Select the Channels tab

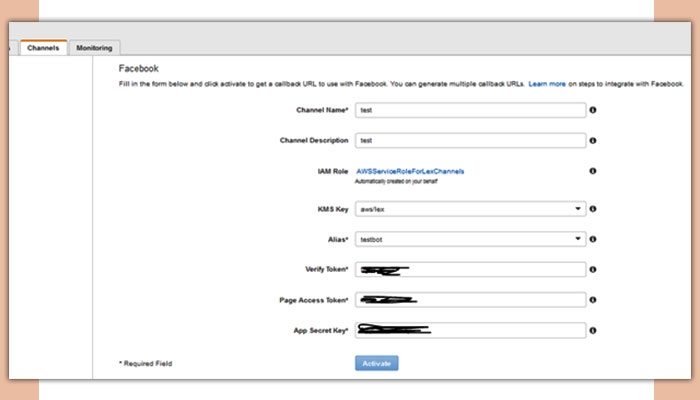coord(43,48)
